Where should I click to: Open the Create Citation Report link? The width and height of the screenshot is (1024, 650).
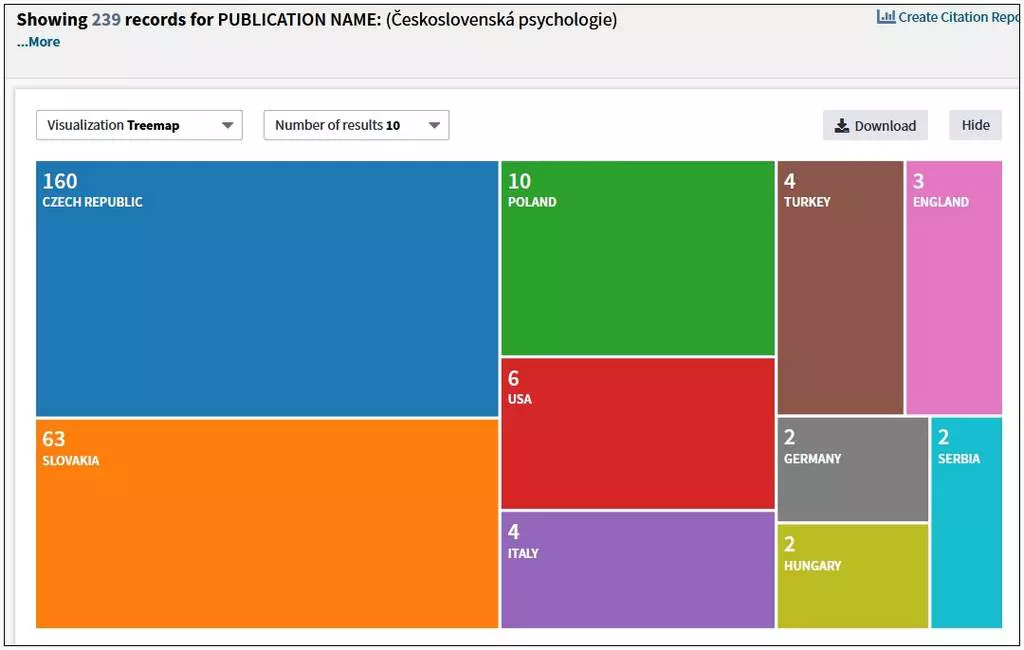coord(958,17)
